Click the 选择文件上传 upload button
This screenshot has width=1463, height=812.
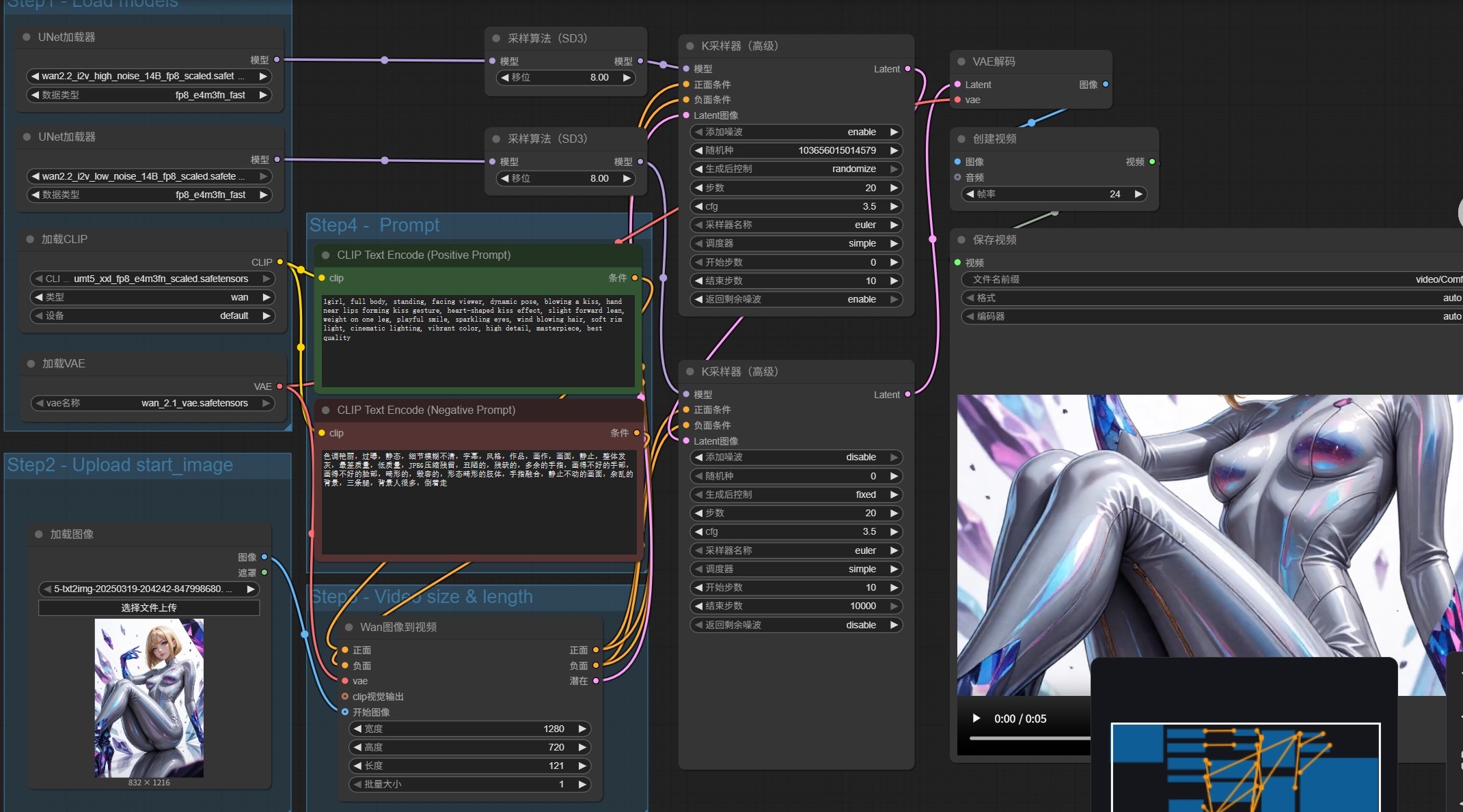click(149, 608)
